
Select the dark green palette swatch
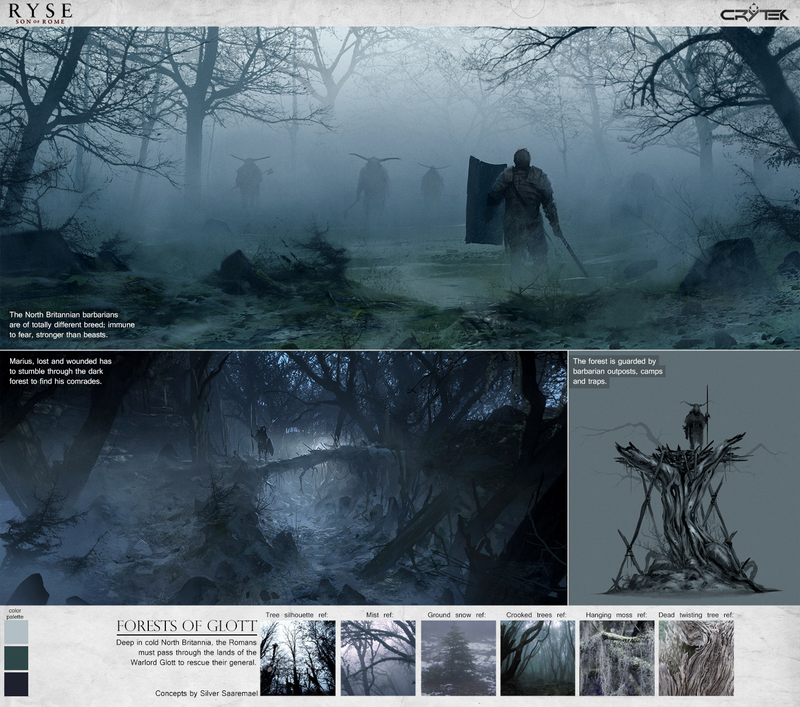tap(16, 658)
